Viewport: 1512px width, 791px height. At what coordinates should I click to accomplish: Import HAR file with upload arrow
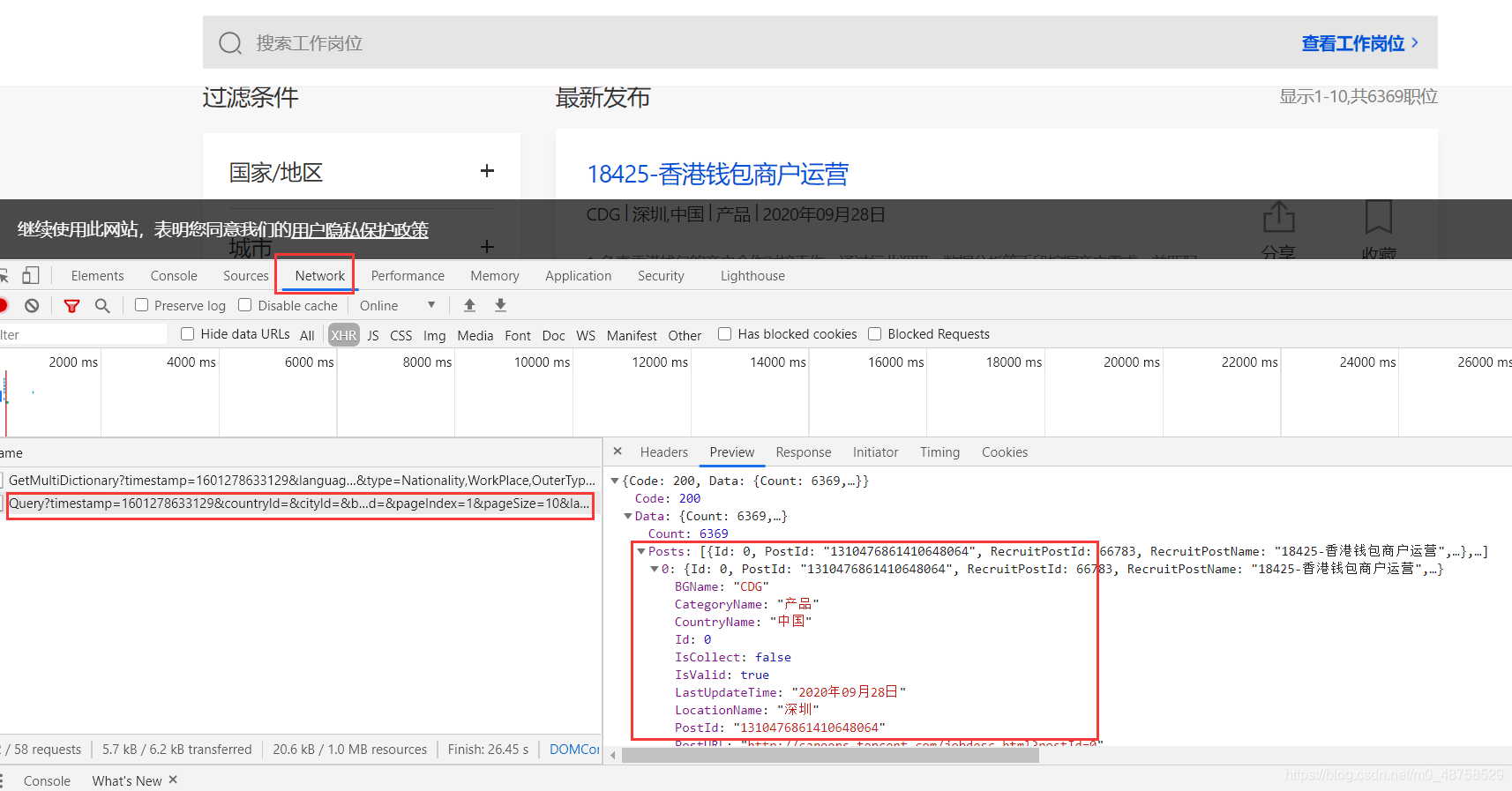click(x=469, y=305)
